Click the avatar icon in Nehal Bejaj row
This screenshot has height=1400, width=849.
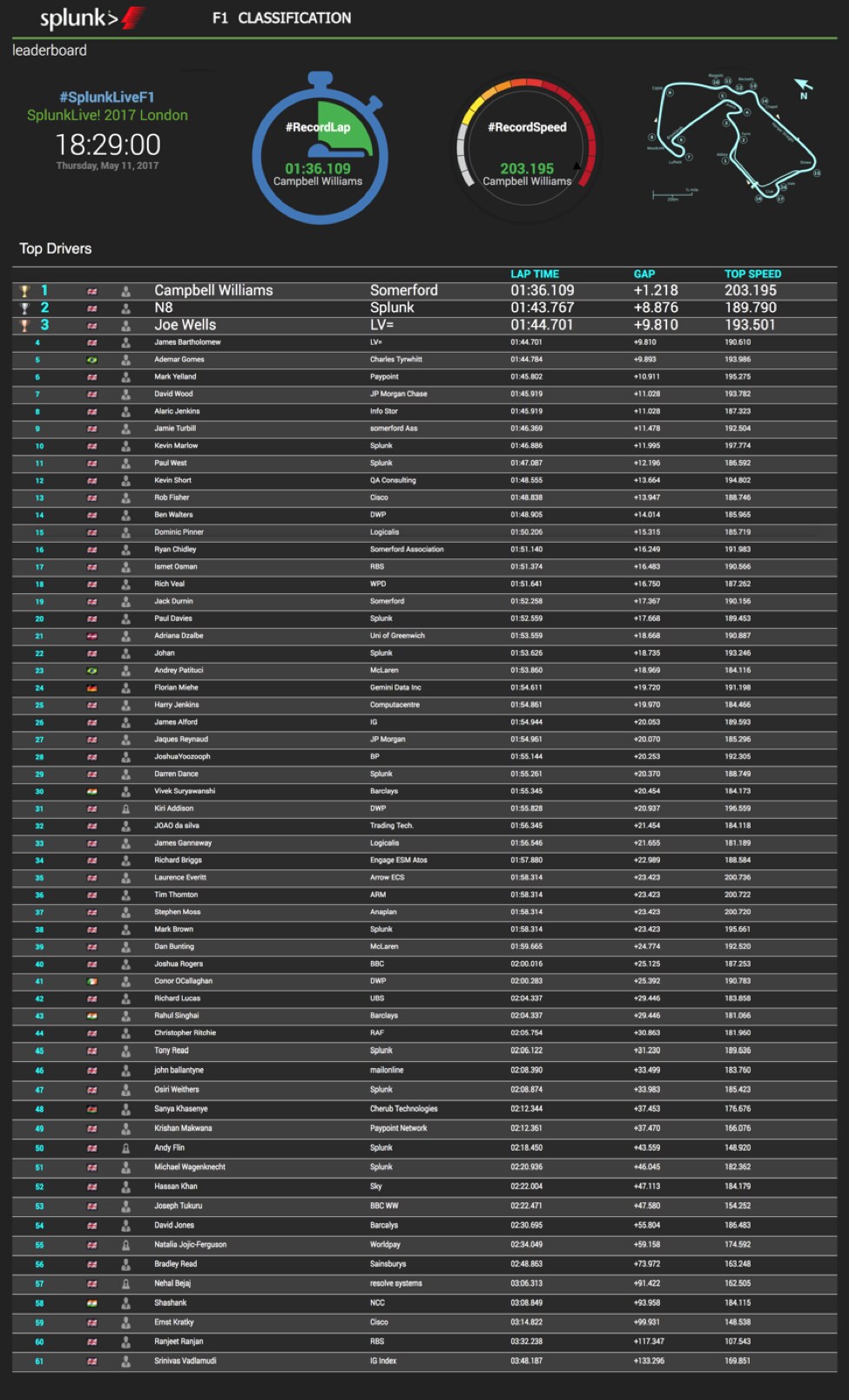(x=125, y=1284)
